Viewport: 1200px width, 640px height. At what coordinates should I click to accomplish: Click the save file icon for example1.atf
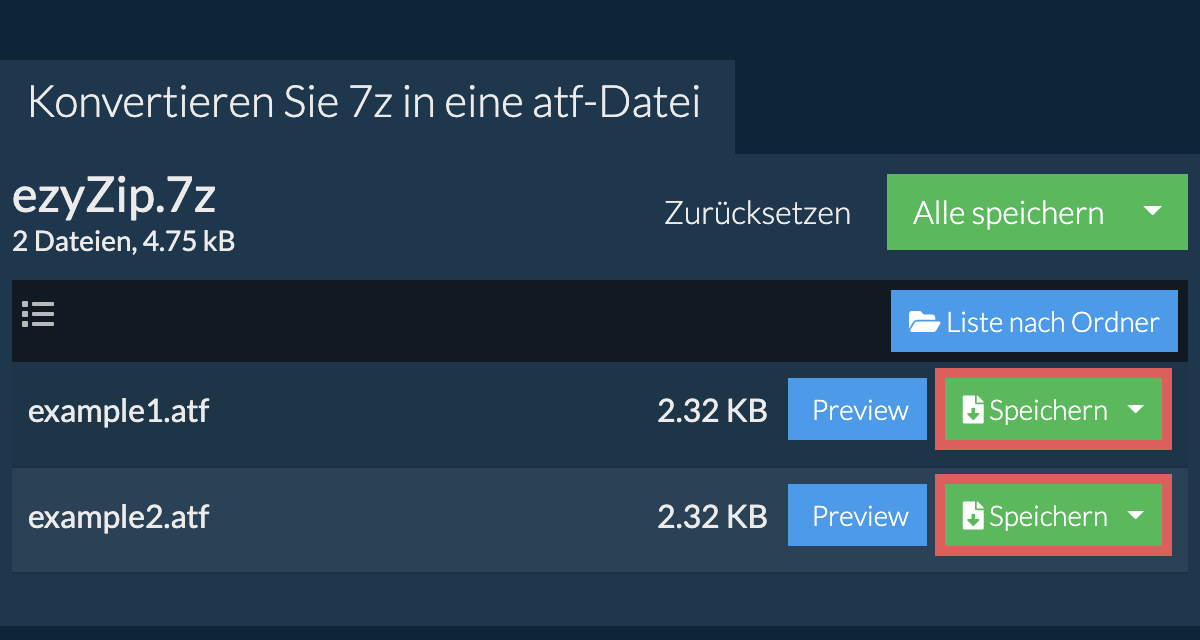pyautogui.click(x=973, y=411)
